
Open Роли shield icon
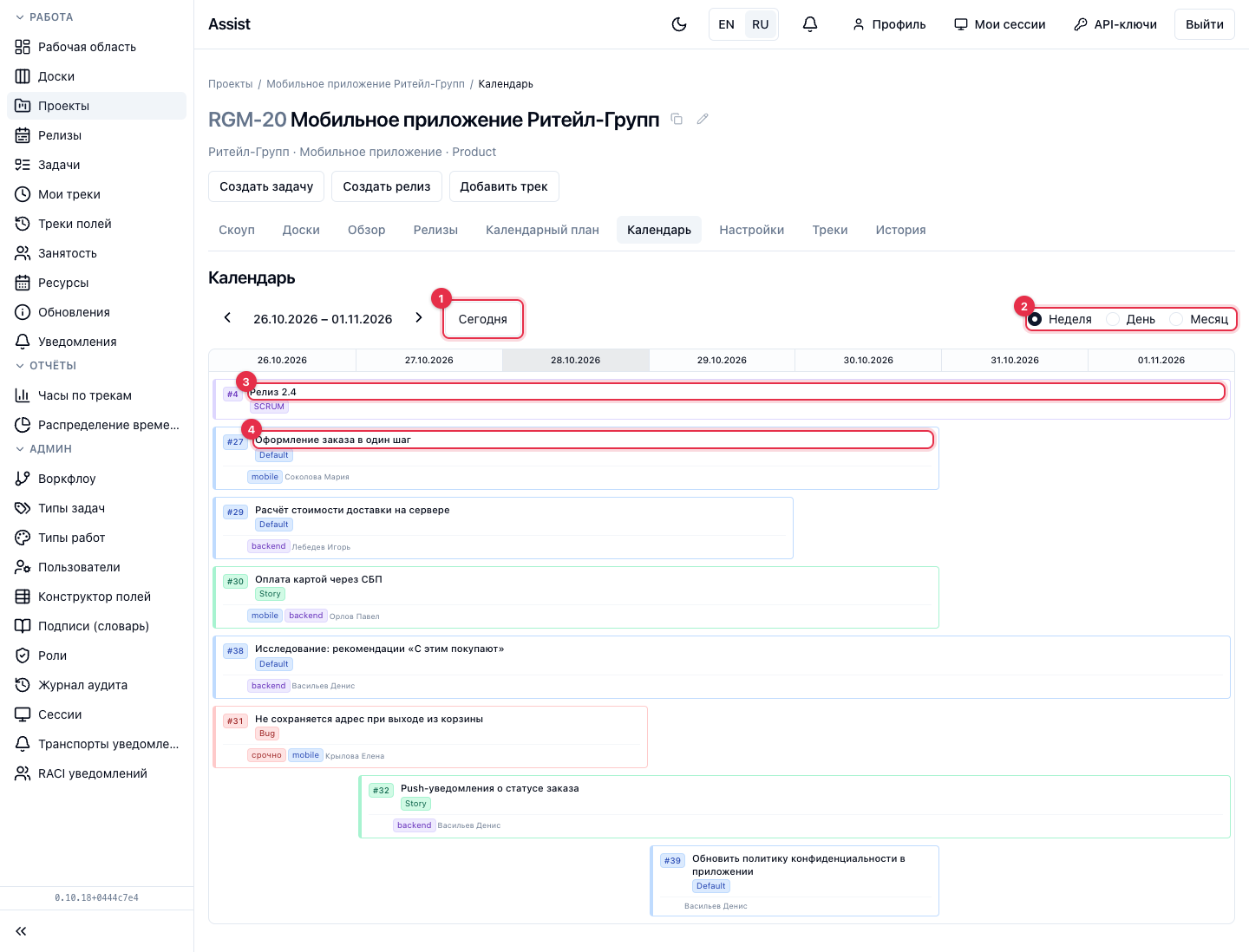click(23, 655)
